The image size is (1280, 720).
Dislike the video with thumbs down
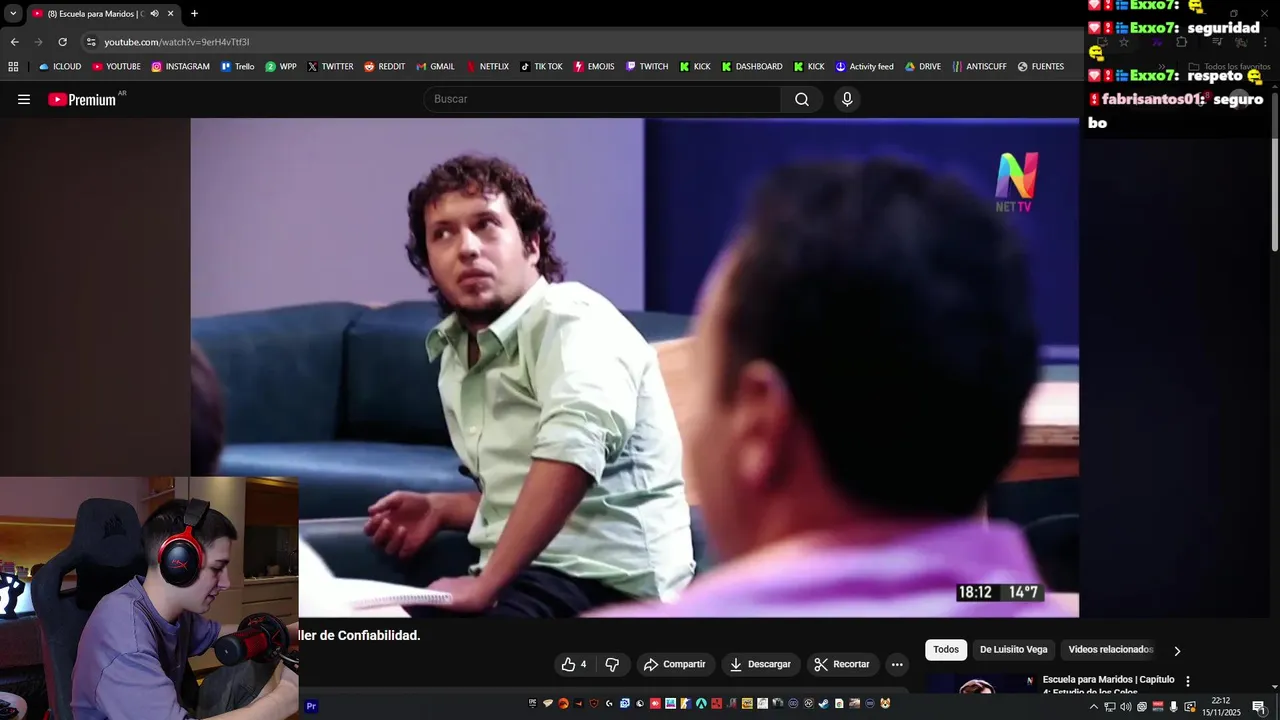[x=612, y=664]
